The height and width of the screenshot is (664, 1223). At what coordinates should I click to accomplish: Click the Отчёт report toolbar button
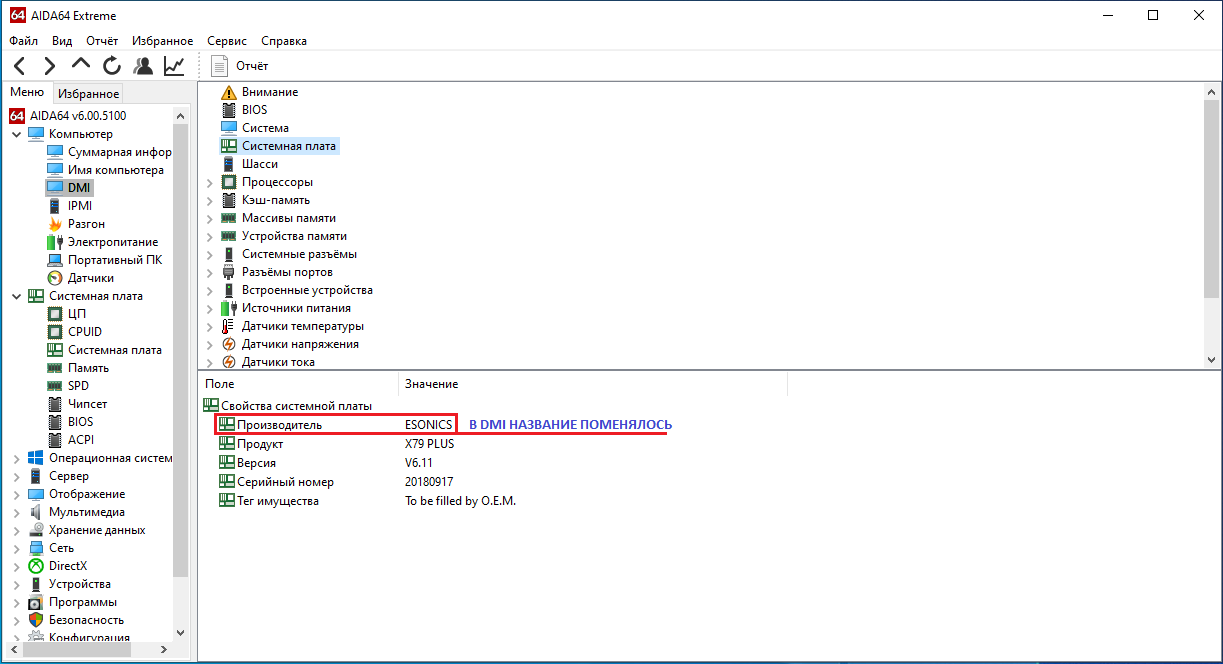coord(240,66)
